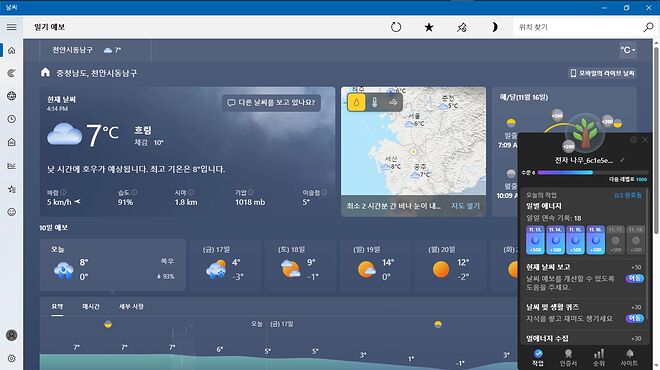Toggle dark mode with the moon icon
660x370 pixels.
point(495,27)
